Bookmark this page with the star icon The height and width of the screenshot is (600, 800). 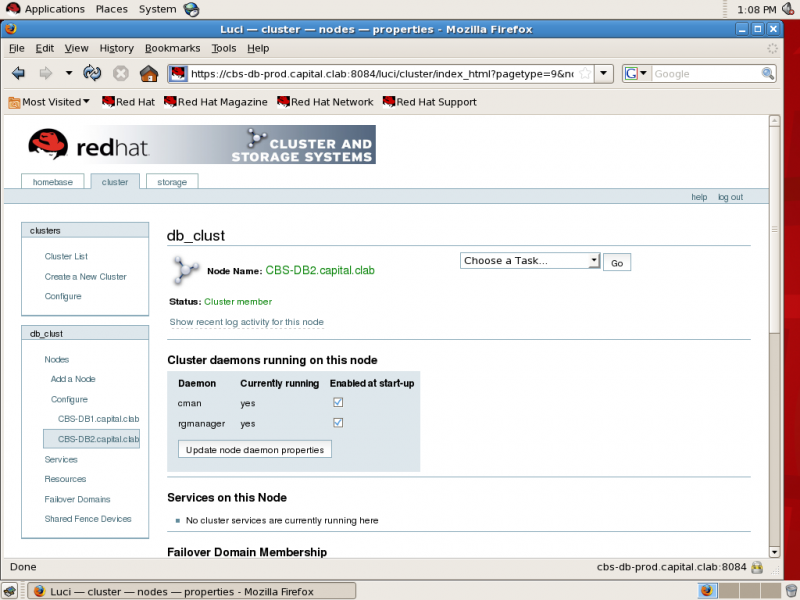[585, 74]
